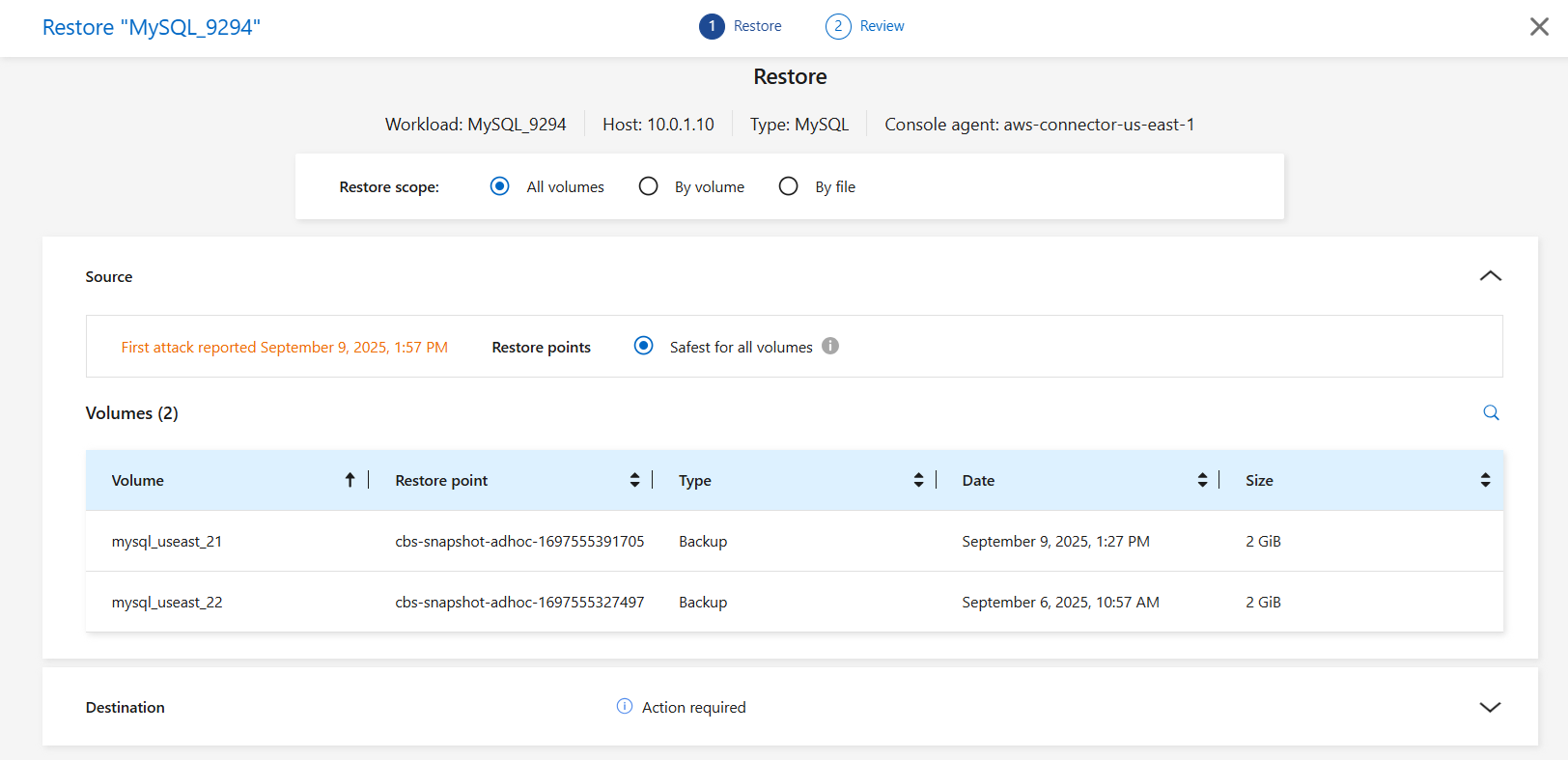Sort by Type column arrows
1568x760 pixels.
(x=918, y=480)
